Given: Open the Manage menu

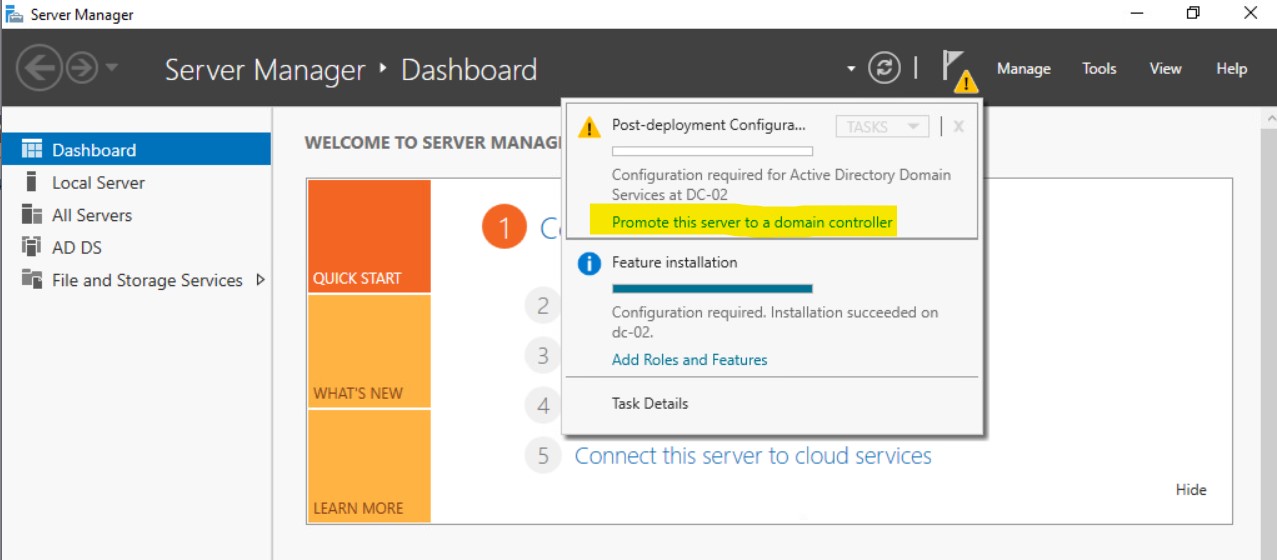Looking at the screenshot, I should [x=1023, y=69].
